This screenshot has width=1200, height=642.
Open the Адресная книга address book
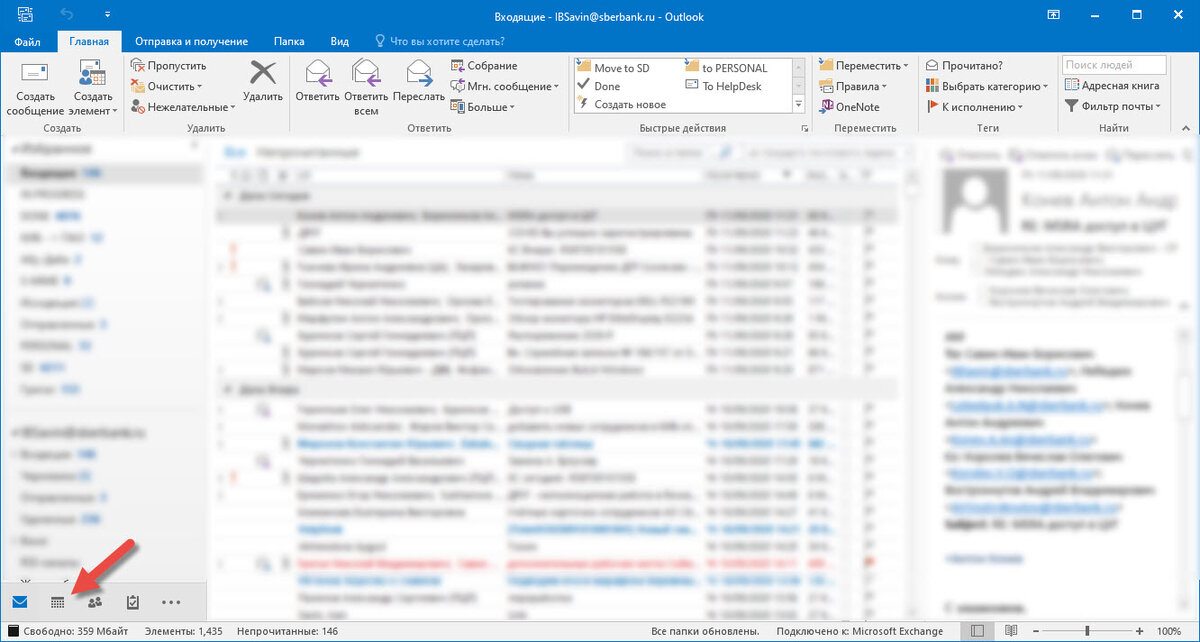[x=1110, y=86]
